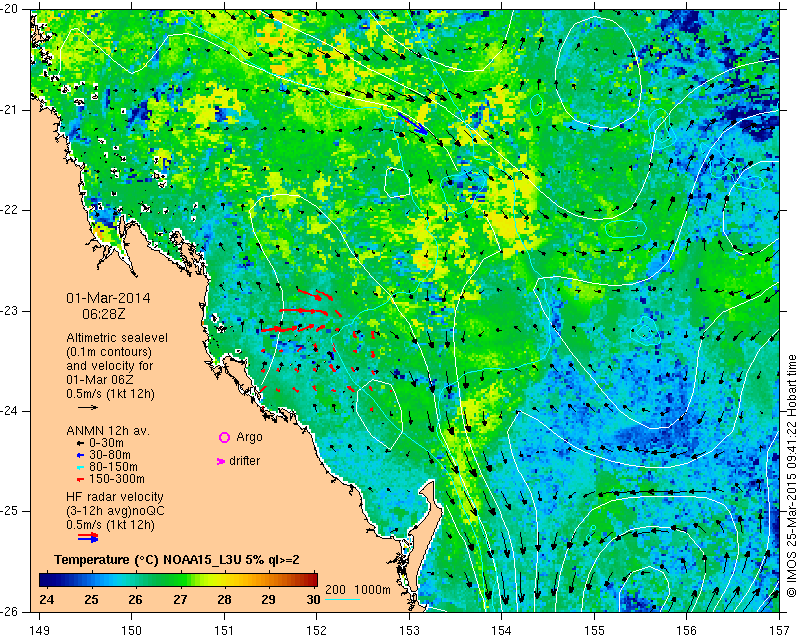
Task: Click the 'drifter' legend label
Action: click(244, 461)
